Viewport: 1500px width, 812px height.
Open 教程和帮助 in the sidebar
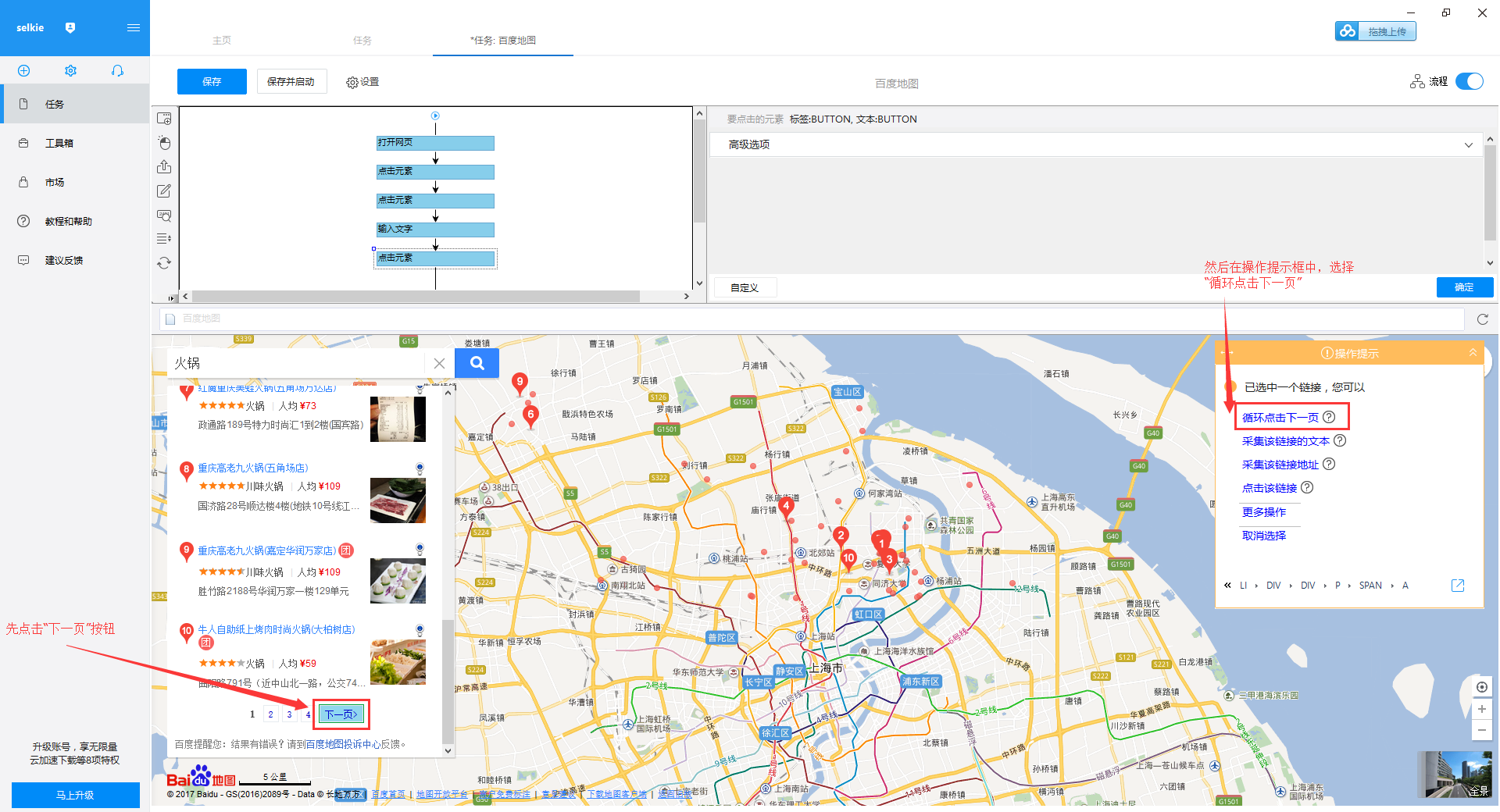(75, 221)
